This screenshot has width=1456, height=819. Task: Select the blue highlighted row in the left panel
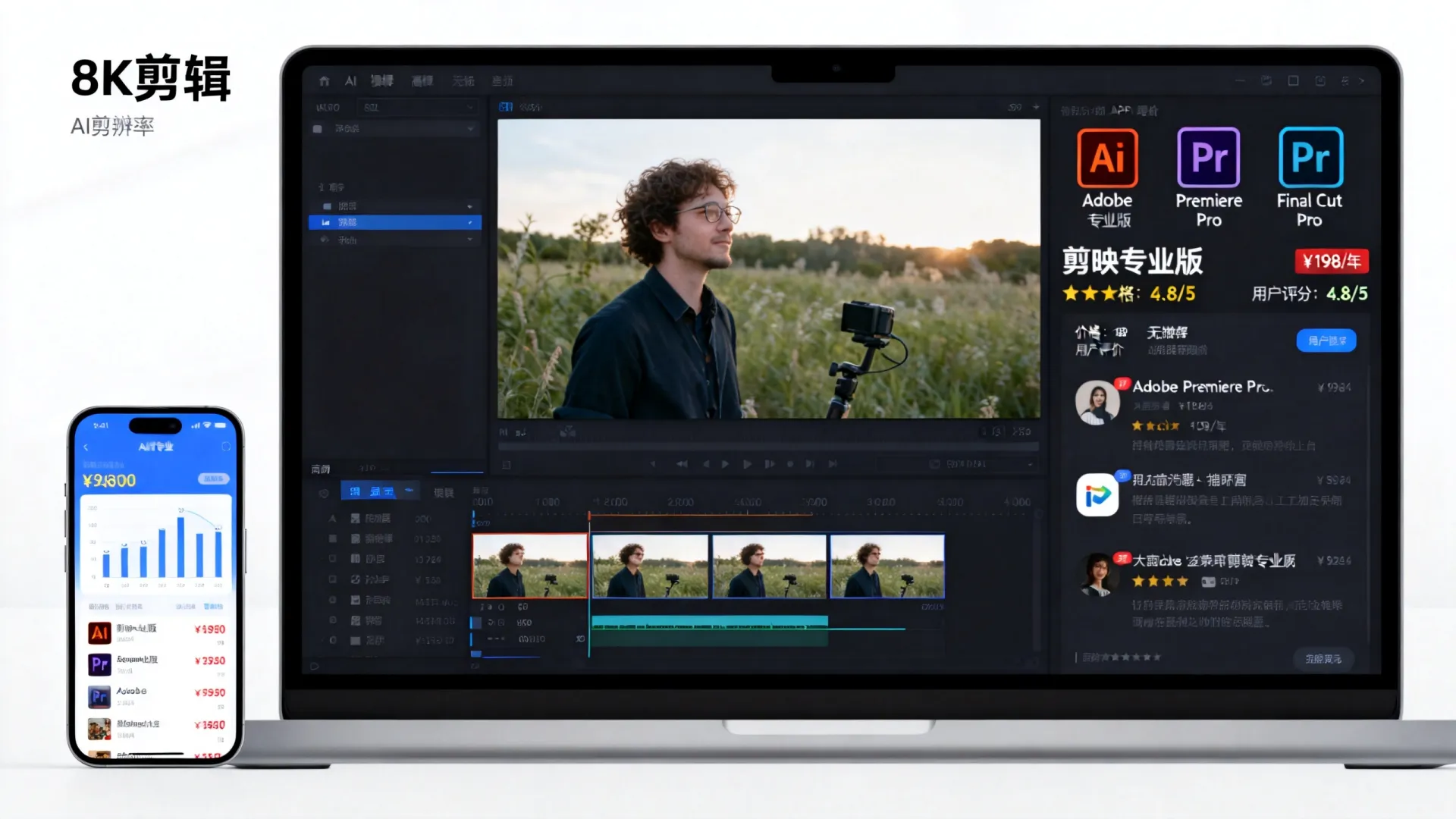(395, 222)
